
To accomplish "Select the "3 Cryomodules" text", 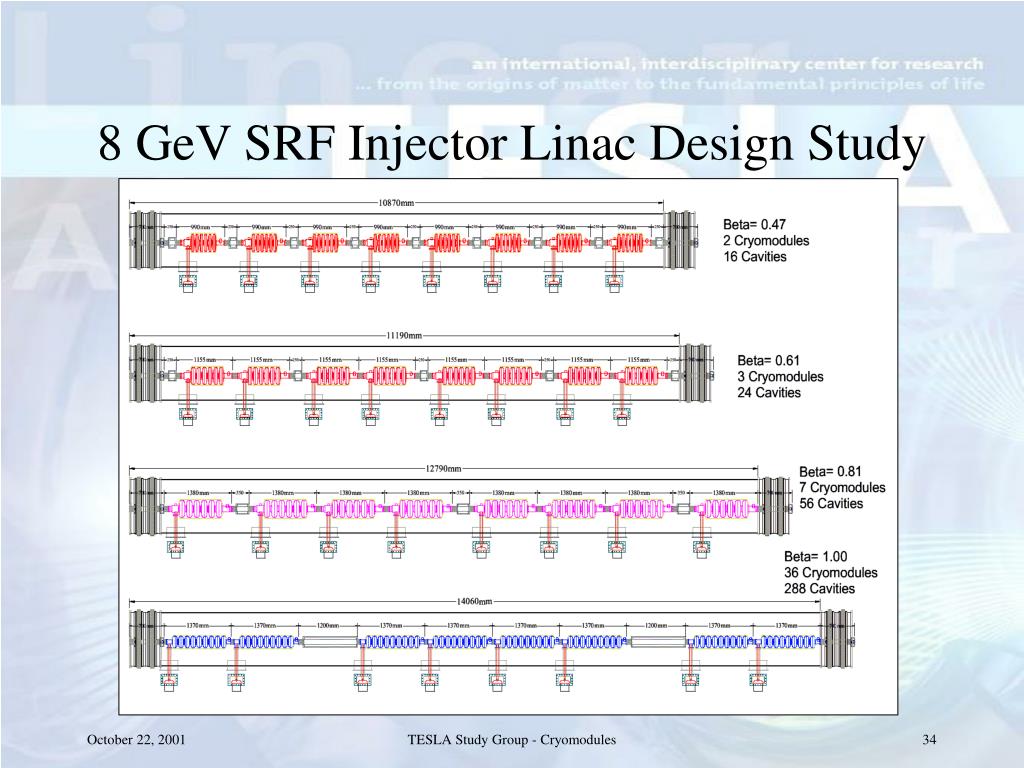I will 780,376.
